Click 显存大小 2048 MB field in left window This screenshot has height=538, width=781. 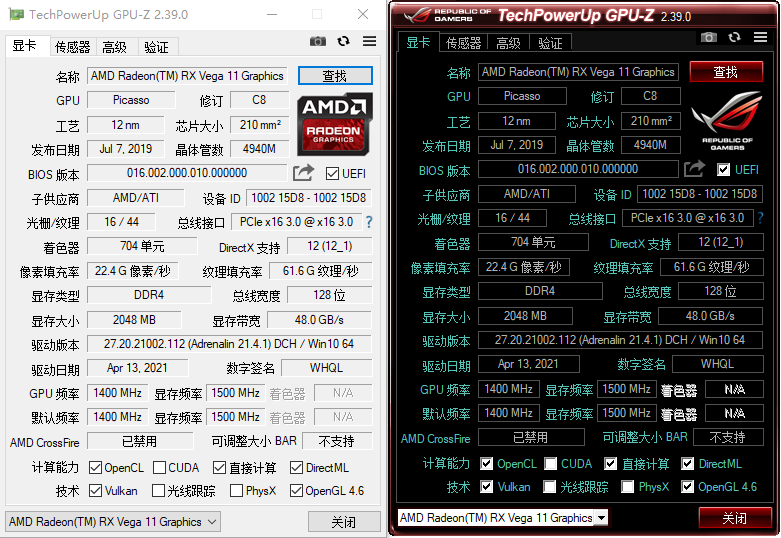point(134,320)
